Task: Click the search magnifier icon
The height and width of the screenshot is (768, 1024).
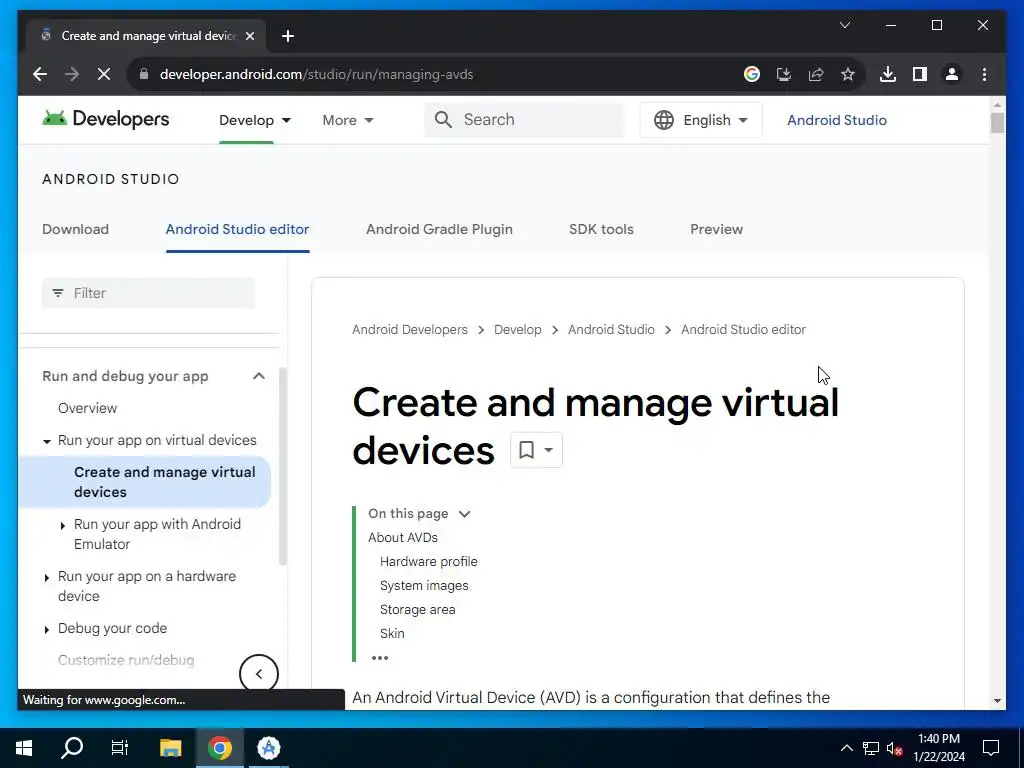Action: click(443, 120)
